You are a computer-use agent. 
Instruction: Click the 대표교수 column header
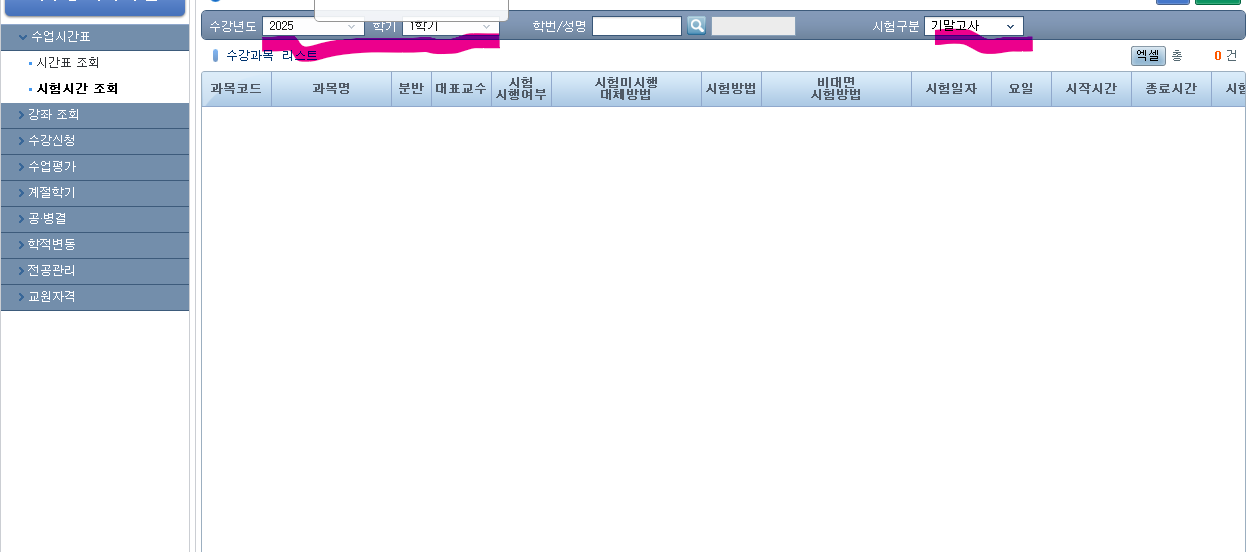[x=461, y=89]
